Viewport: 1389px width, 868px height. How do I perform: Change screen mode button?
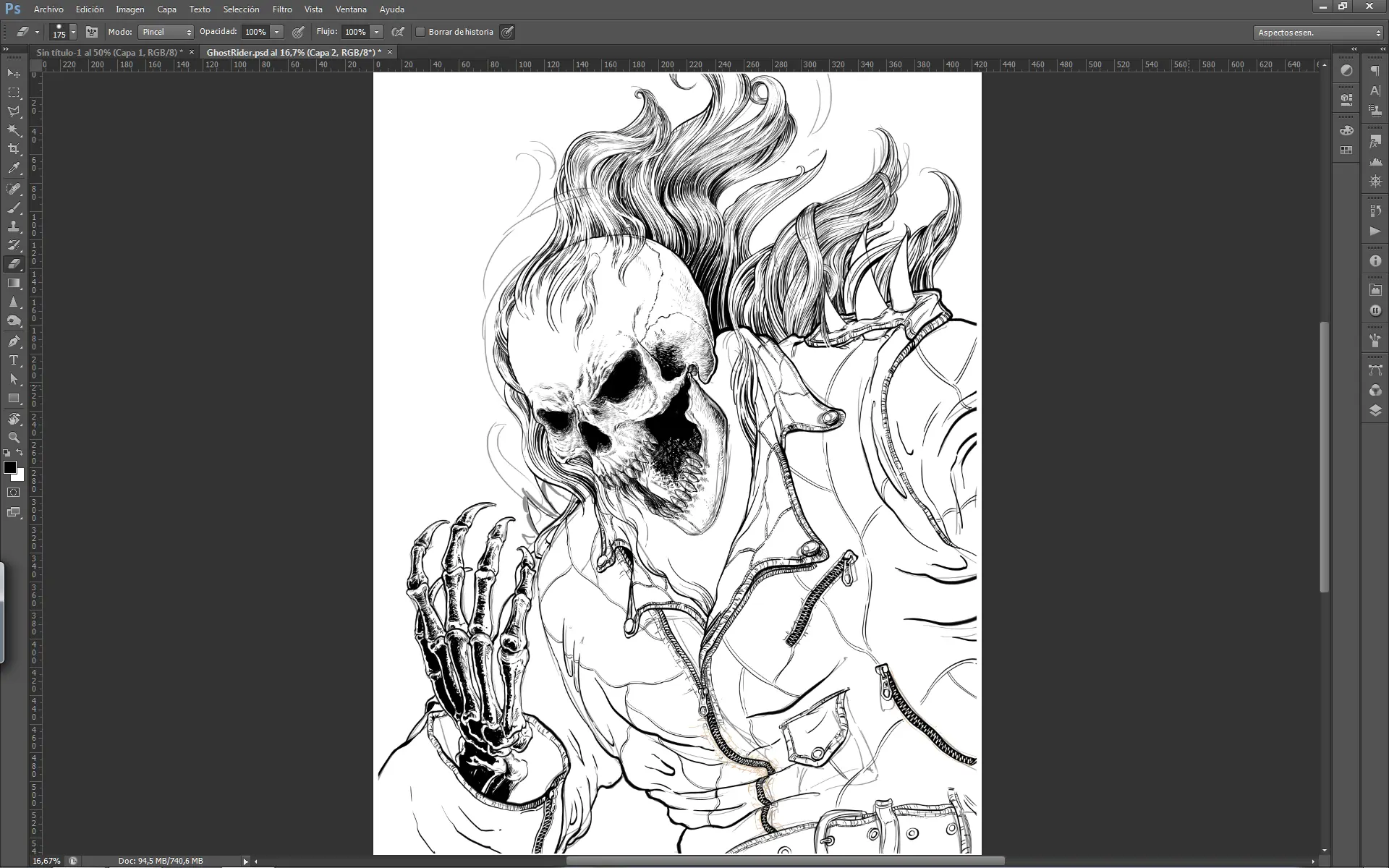13,512
